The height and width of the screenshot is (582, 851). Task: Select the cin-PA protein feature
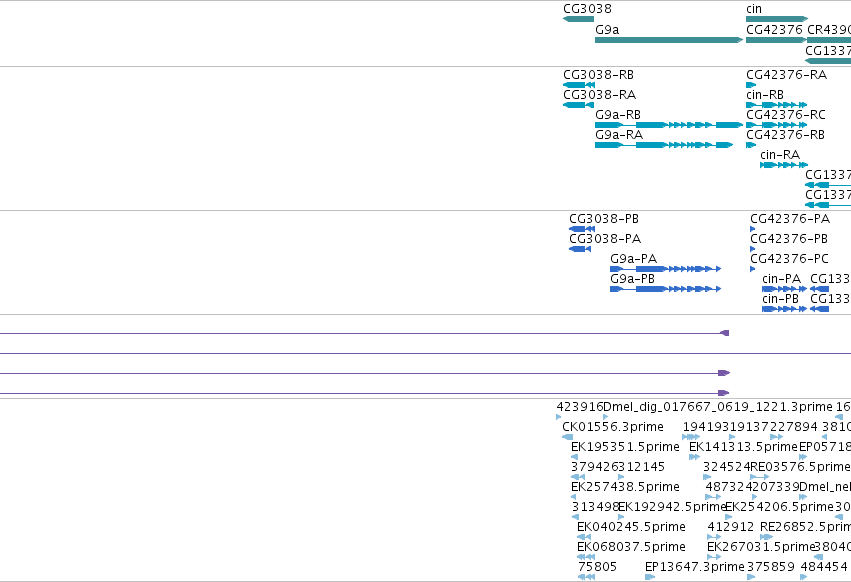784,289
